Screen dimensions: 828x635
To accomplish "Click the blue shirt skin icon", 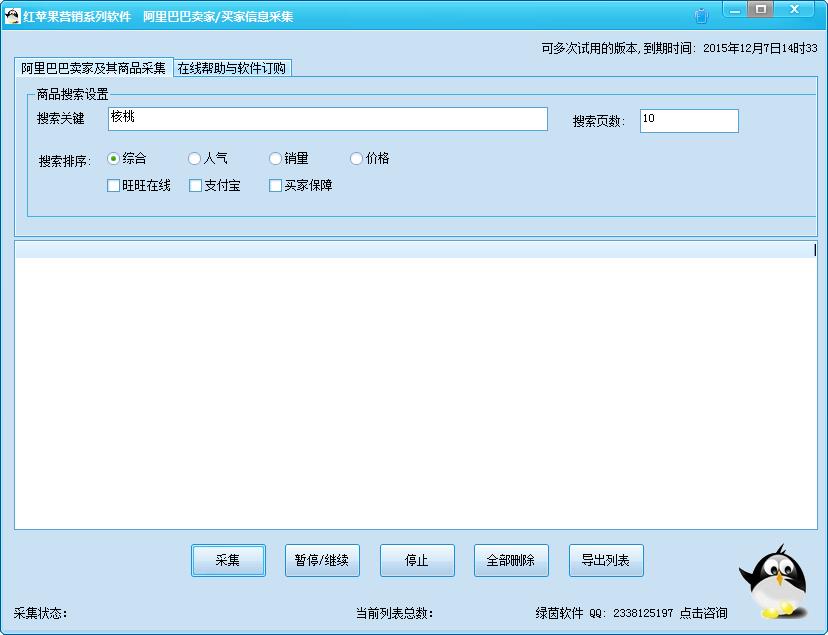I will click(x=701, y=16).
